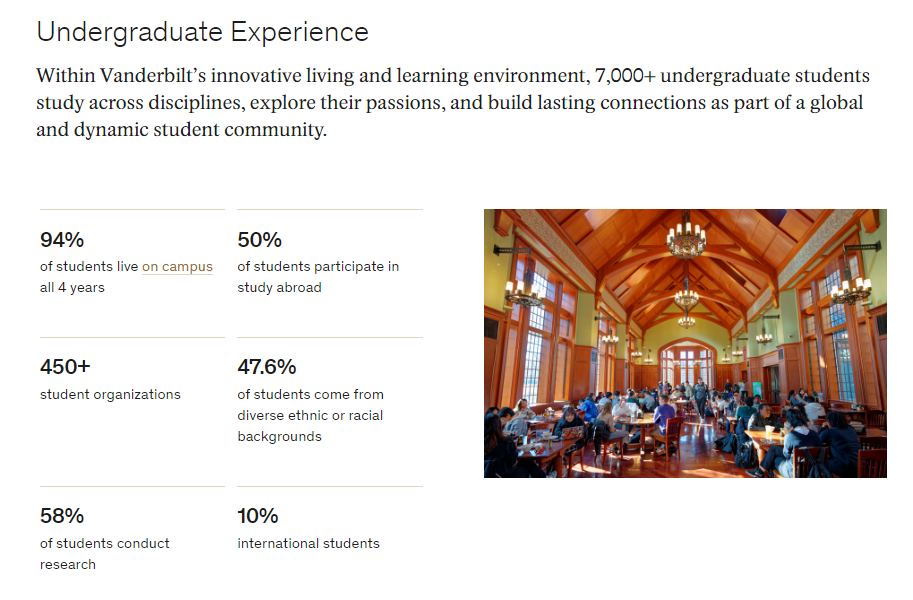Screen dimensions: 913x600
Task: Click the "international students" label text
Action: [308, 543]
